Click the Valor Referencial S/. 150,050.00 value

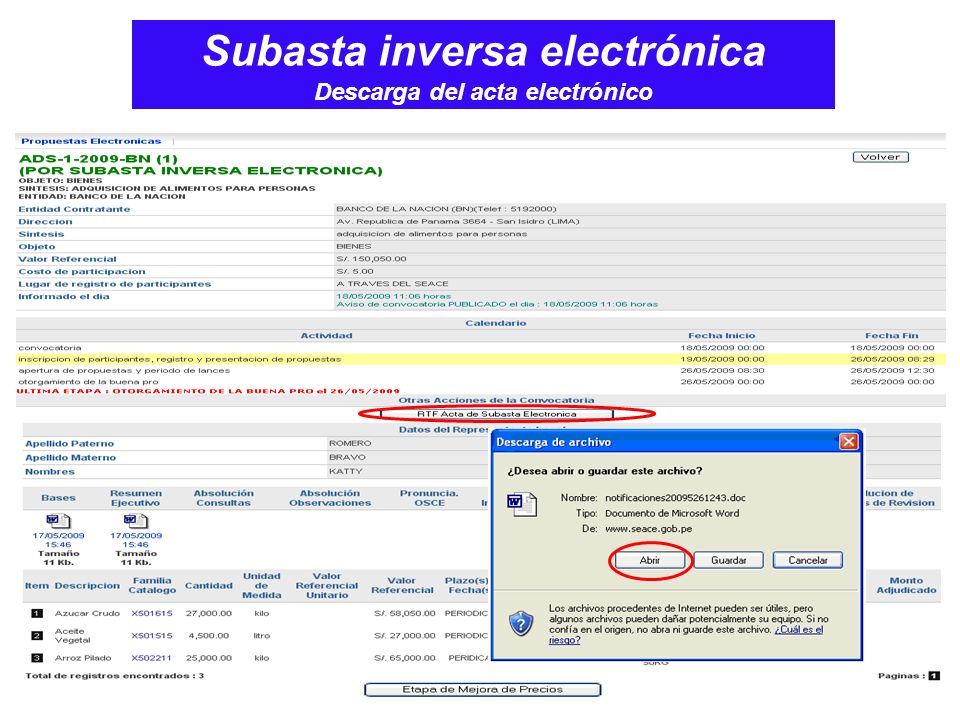371,259
